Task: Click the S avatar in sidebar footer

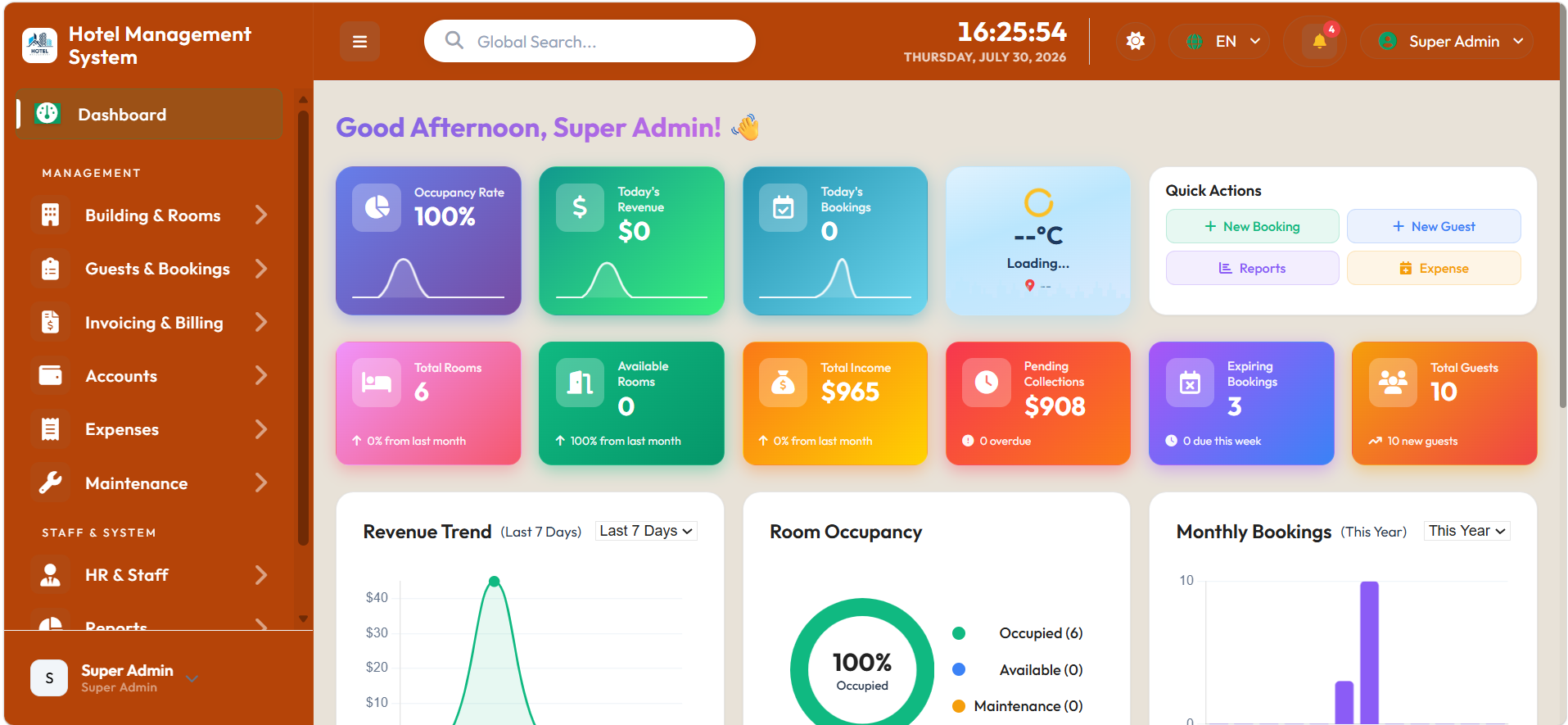Action: tap(49, 677)
